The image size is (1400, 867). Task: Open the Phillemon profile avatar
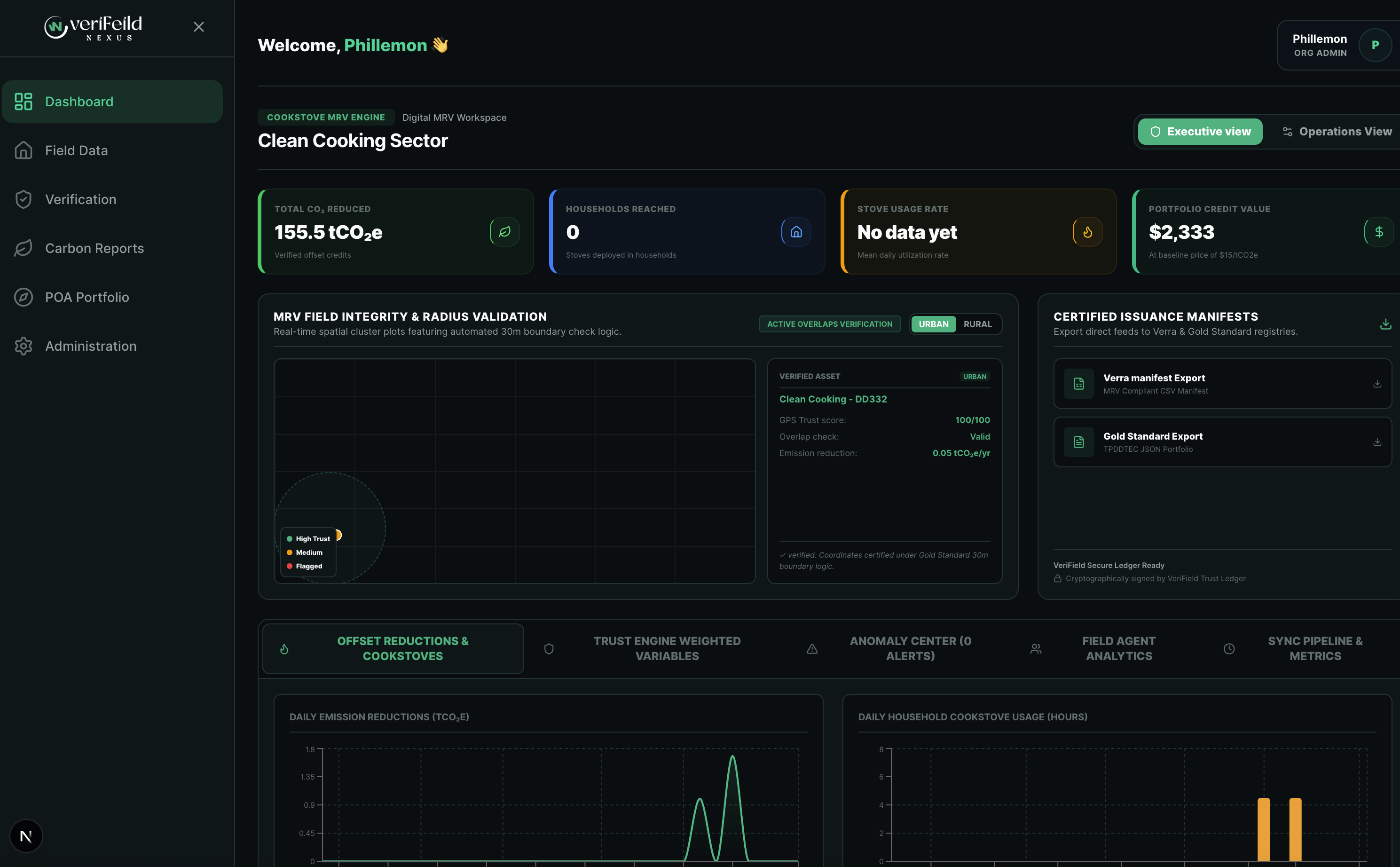[x=1375, y=45]
